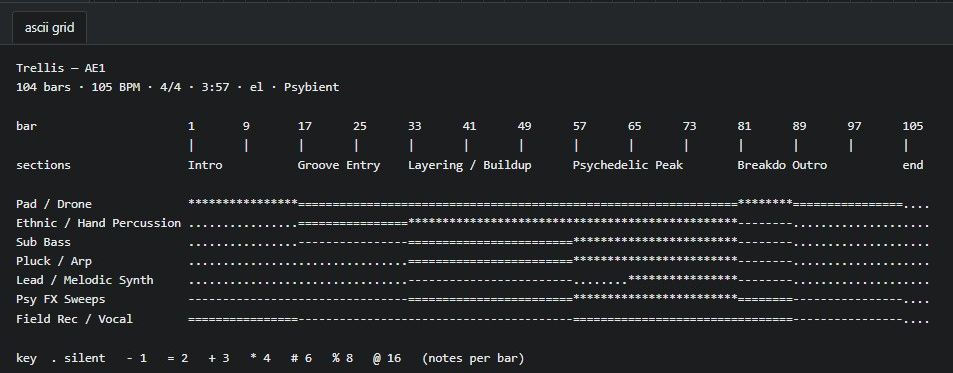953x373 pixels.
Task: Select the 'Psychedelic Peak' section label
Action: click(x=628, y=165)
